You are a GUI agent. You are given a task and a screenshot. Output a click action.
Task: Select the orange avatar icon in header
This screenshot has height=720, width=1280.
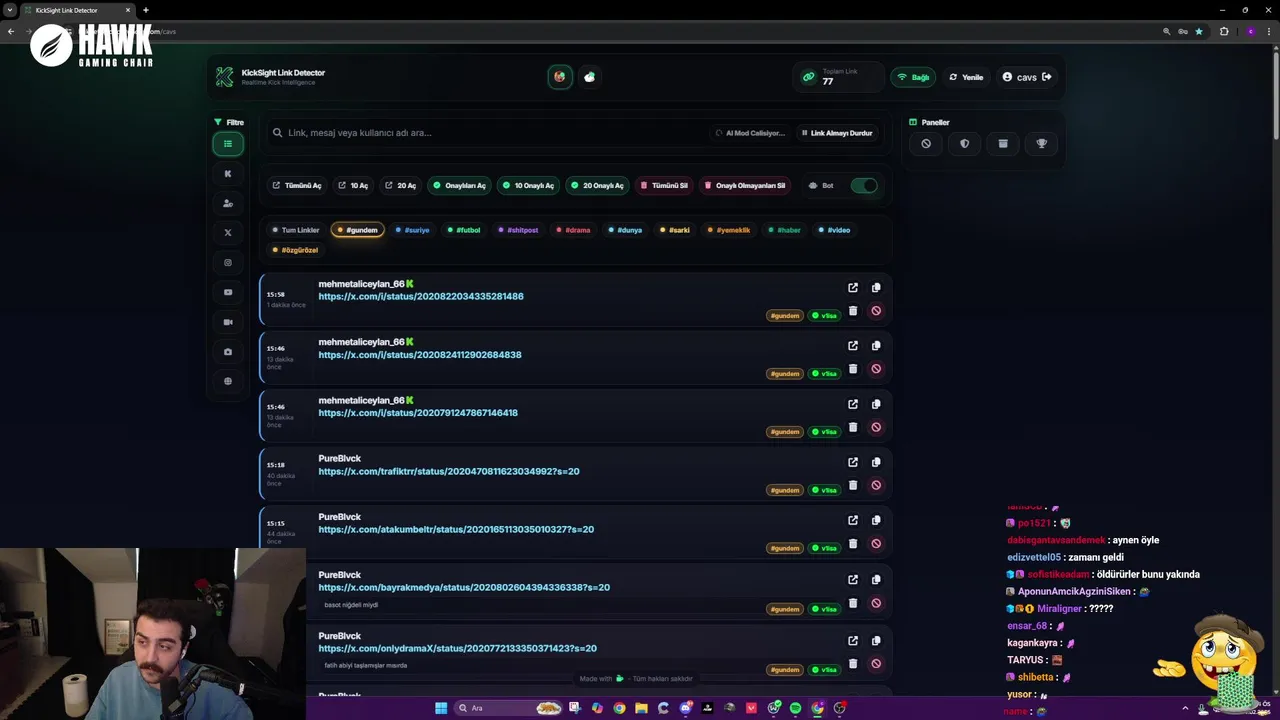[x=560, y=77]
